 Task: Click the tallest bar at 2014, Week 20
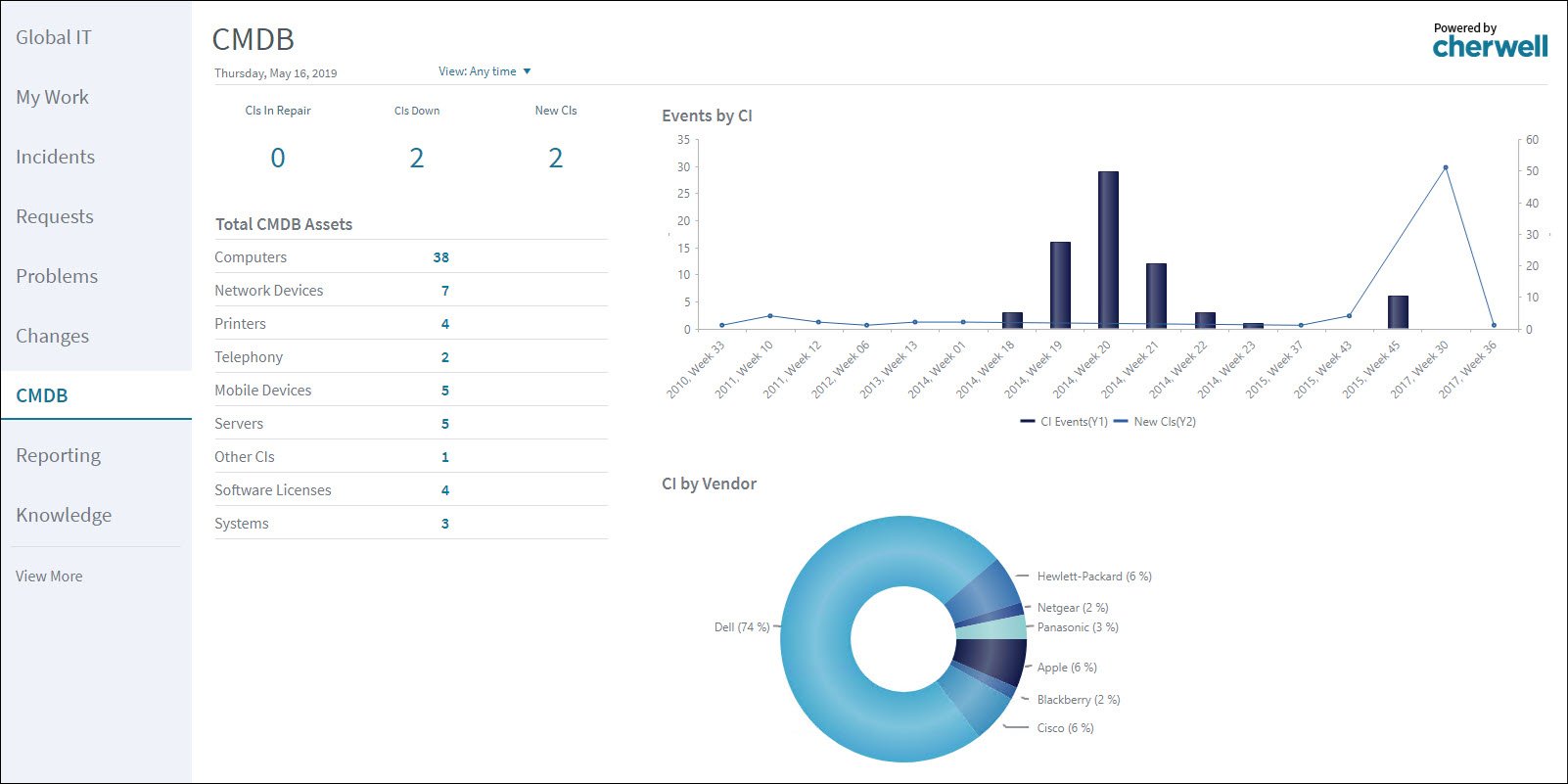click(1108, 250)
